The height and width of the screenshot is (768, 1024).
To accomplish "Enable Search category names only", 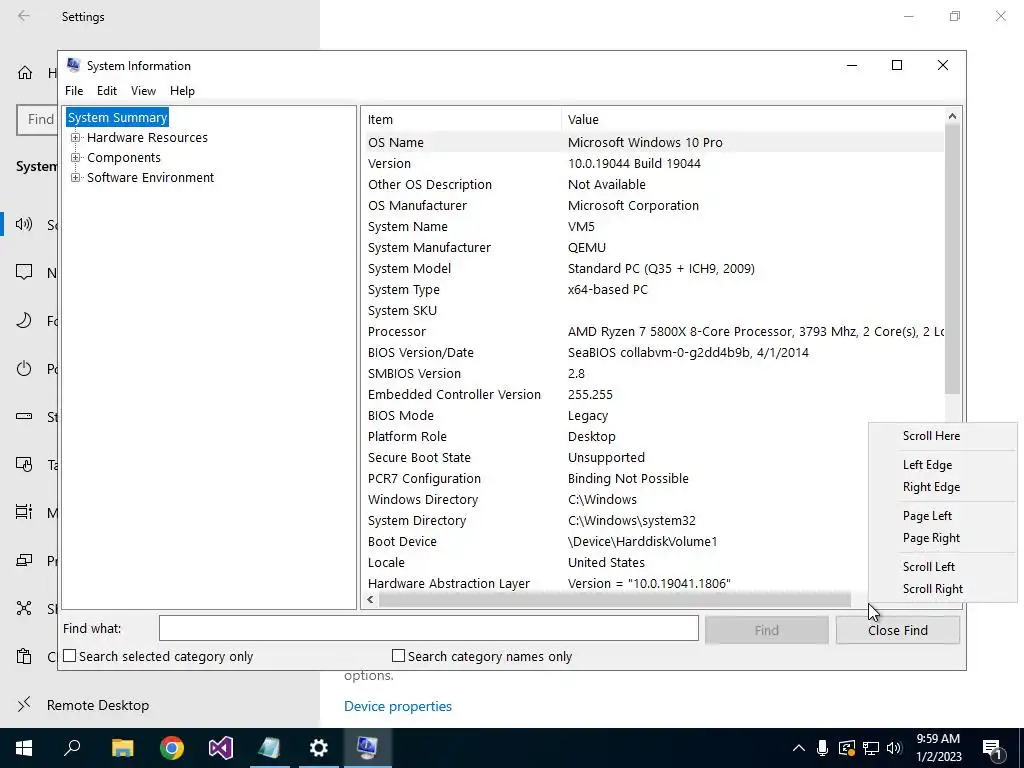I will click(x=398, y=656).
